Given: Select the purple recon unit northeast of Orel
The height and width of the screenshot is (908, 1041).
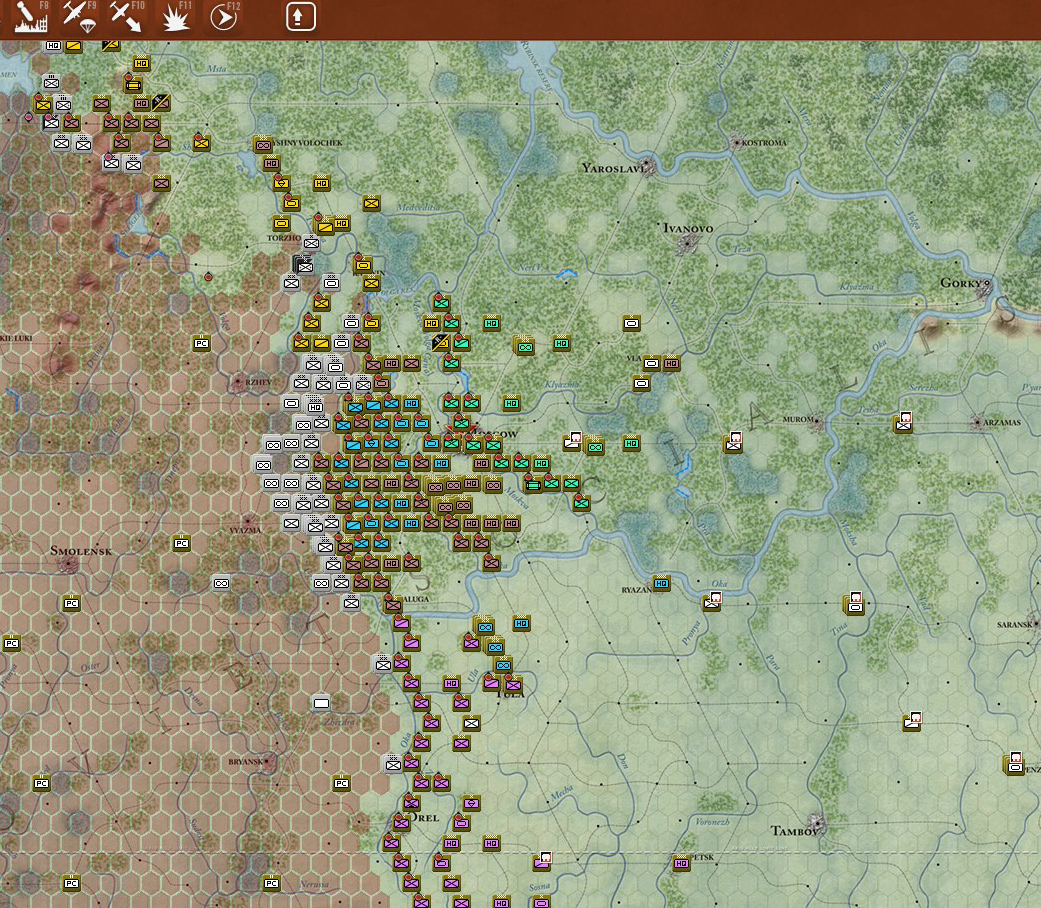Looking at the screenshot, I should pos(471,803).
